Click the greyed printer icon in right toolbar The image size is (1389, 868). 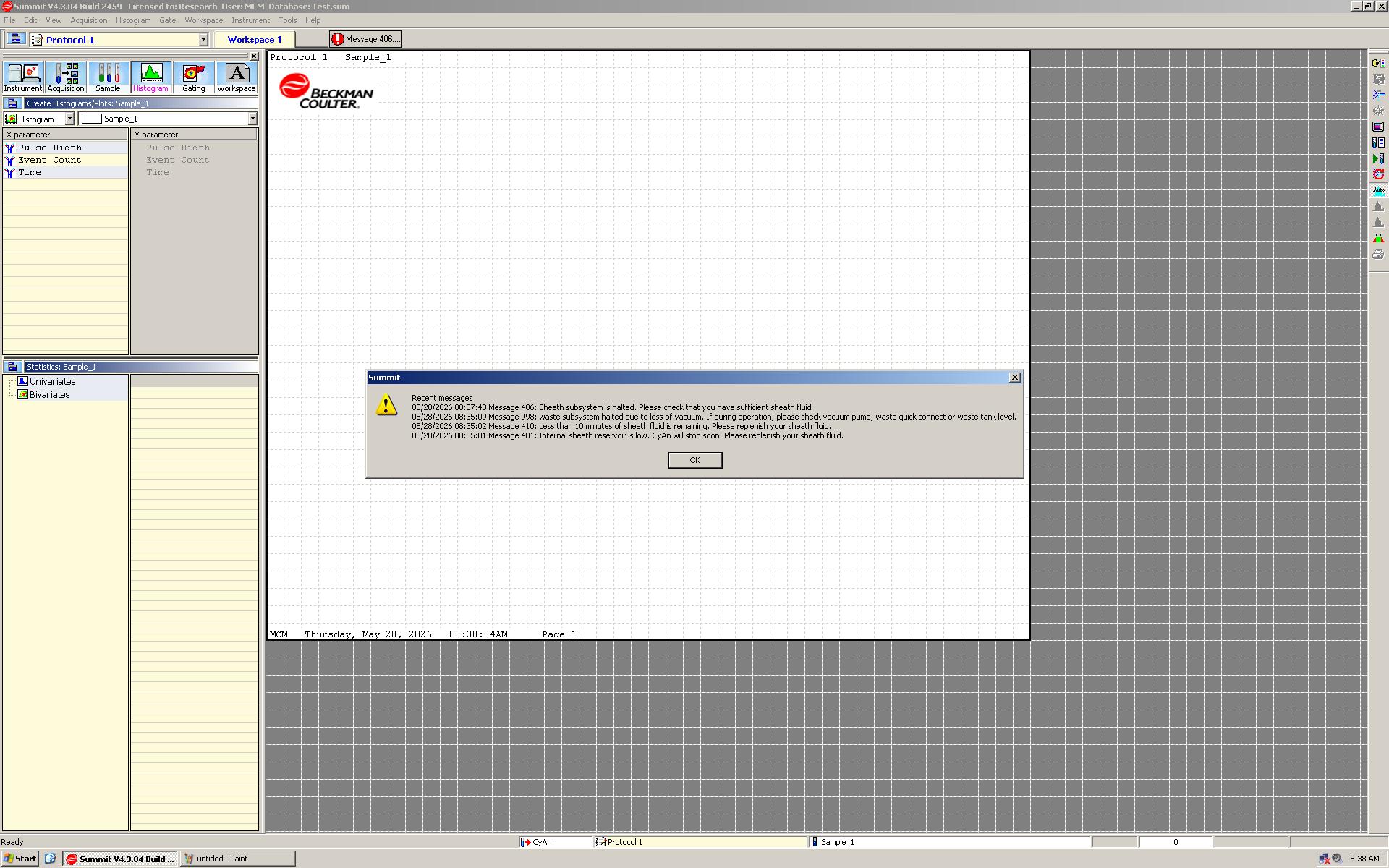tap(1378, 254)
